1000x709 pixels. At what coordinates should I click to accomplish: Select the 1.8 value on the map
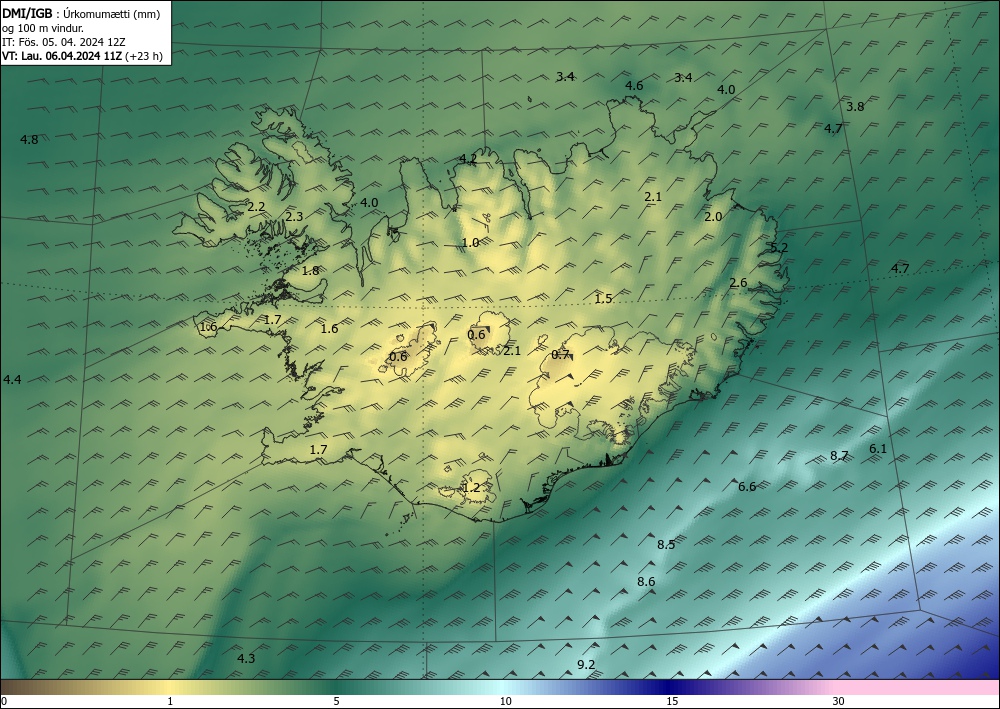[x=311, y=270]
